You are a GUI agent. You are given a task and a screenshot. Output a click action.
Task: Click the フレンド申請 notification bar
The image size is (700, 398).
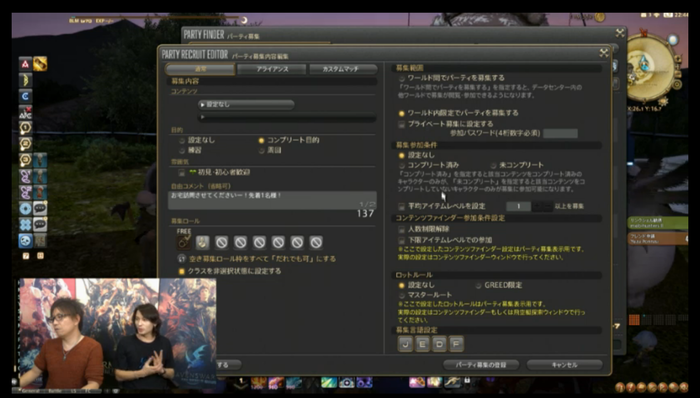tap(658, 239)
